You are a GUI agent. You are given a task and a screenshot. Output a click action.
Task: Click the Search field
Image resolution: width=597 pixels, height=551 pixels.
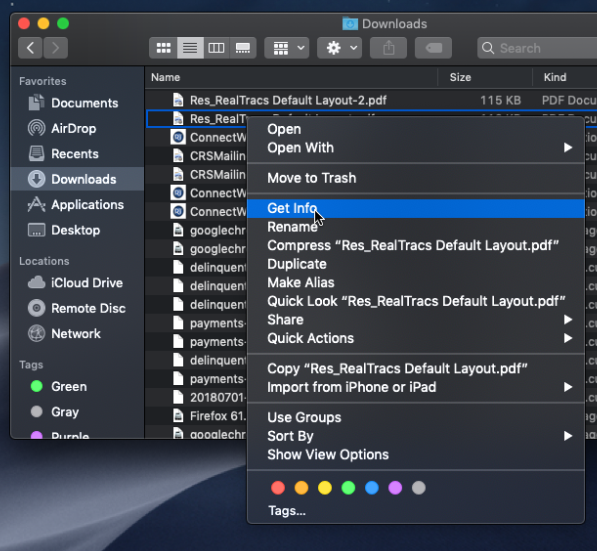(537, 48)
